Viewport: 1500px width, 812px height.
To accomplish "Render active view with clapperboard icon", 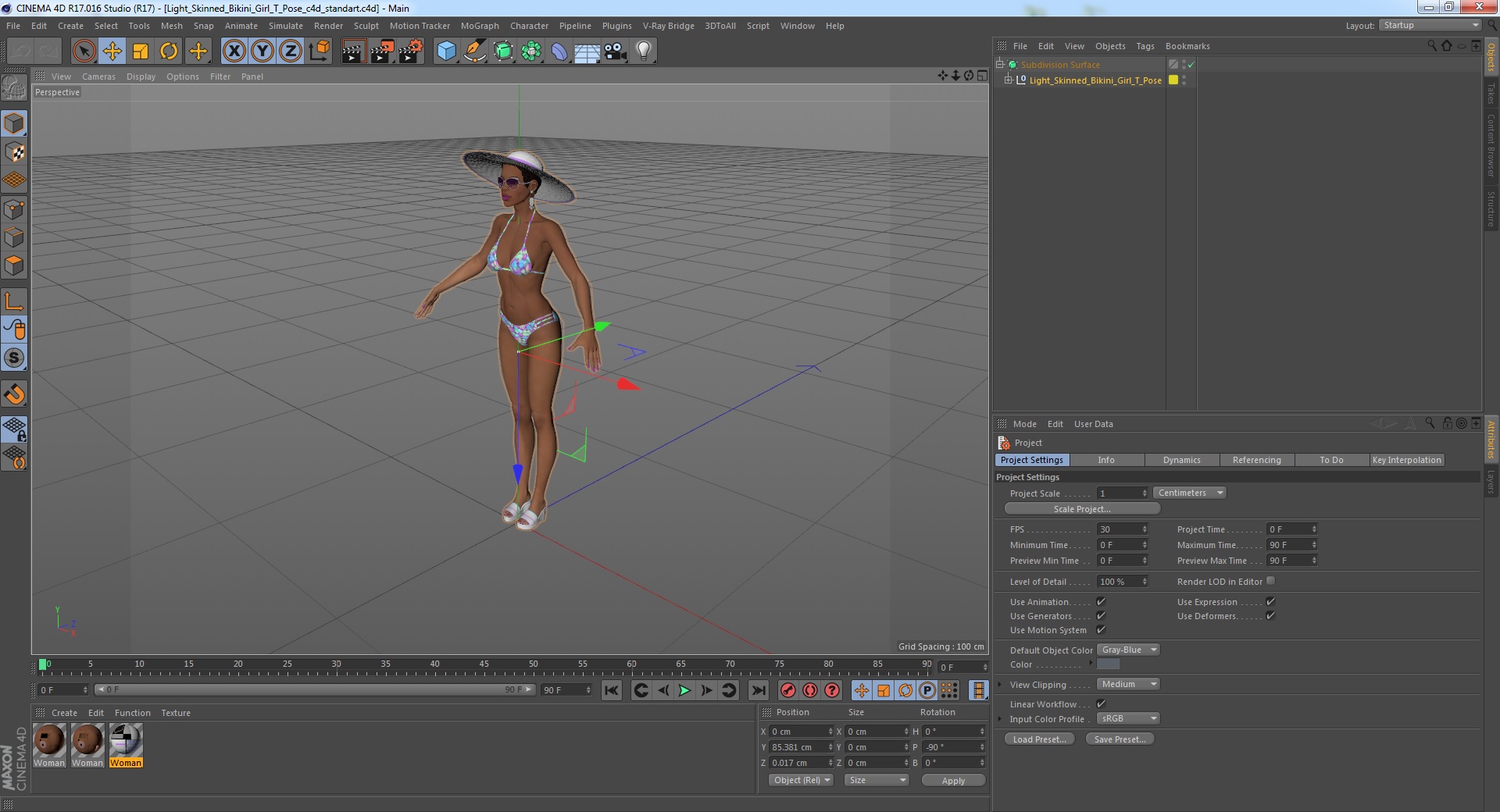I will click(x=353, y=52).
